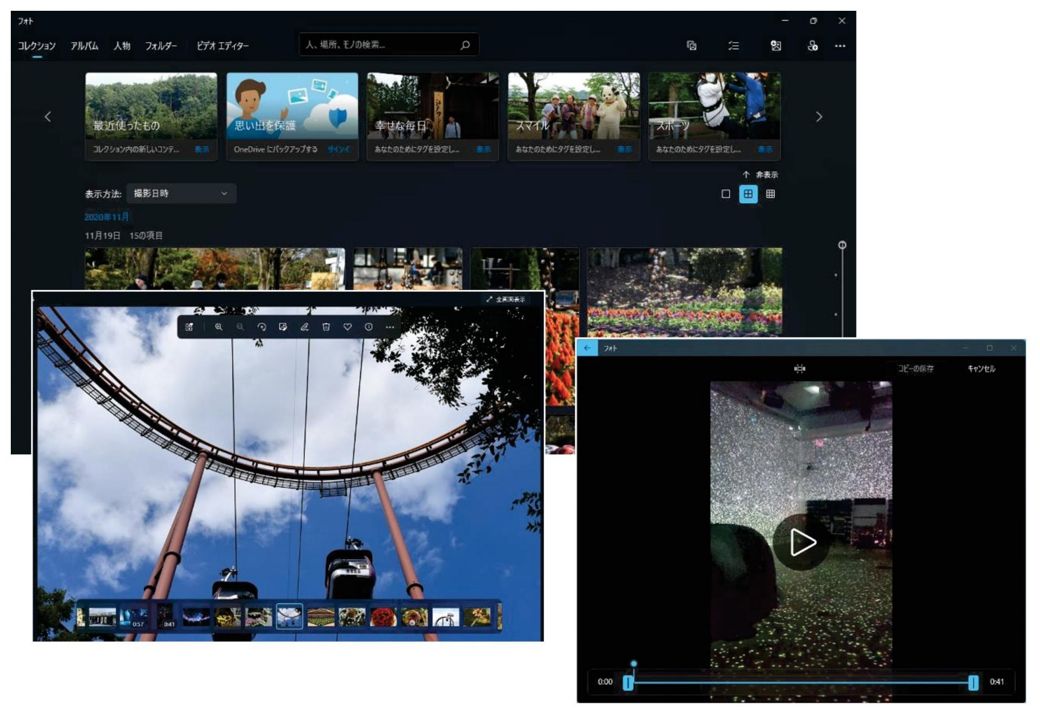Open the ビデオ エディター tab
The image size is (1040, 718).
[222, 46]
